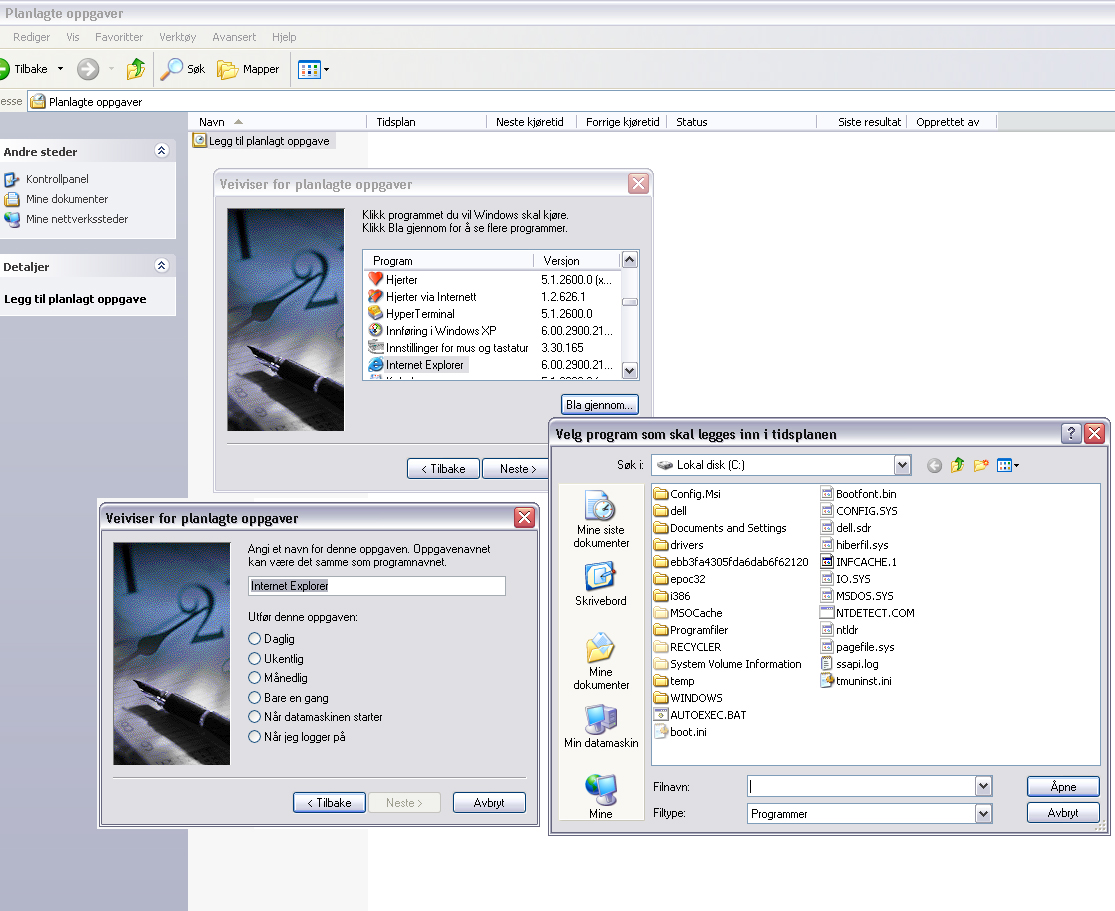
Task: Click the Bla gjennom... button
Action: pos(599,405)
